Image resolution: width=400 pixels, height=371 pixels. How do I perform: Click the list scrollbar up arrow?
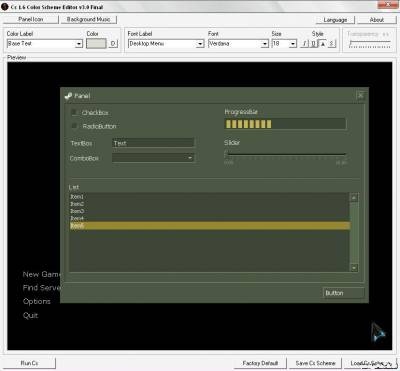click(354, 197)
